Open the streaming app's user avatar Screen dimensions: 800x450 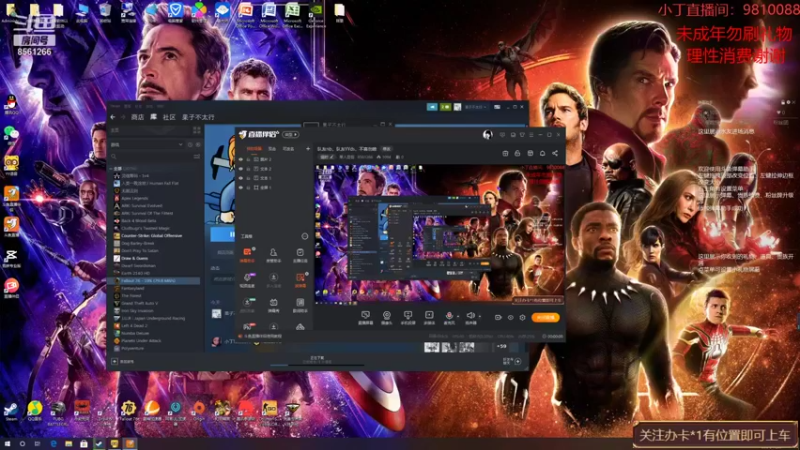coord(487,135)
